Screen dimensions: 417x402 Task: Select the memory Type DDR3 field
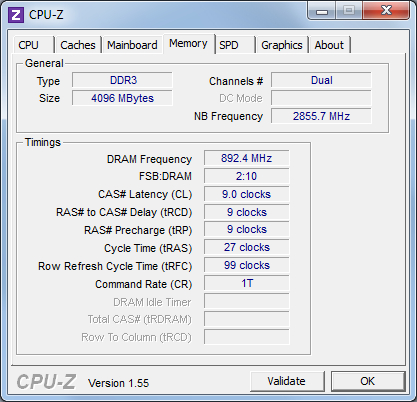[x=122, y=80]
